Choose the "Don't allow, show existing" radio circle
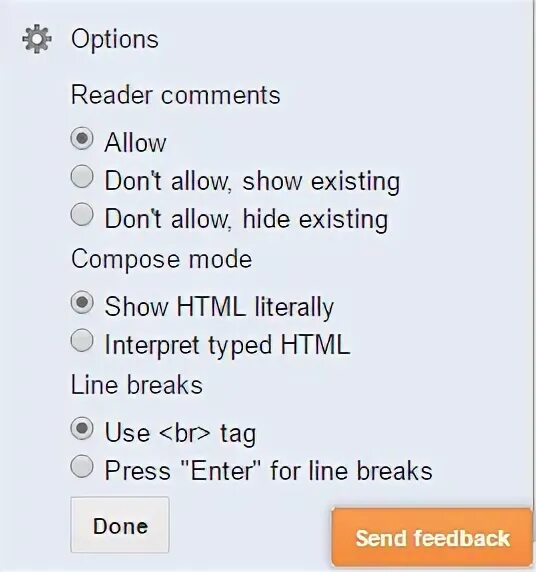 click(82, 177)
